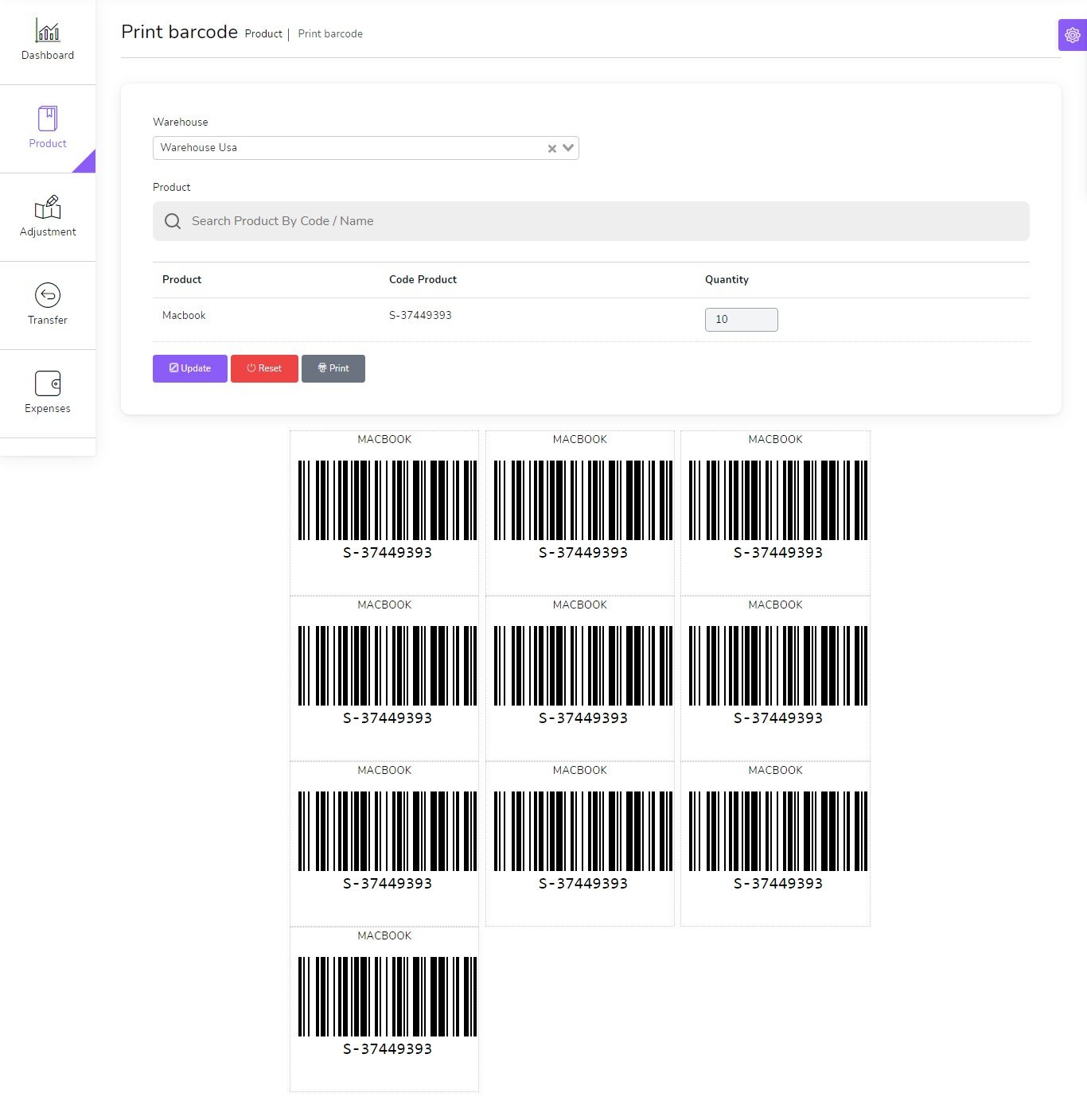Select the Print barcode breadcrumb
The image size is (1087, 1120).
(x=330, y=33)
